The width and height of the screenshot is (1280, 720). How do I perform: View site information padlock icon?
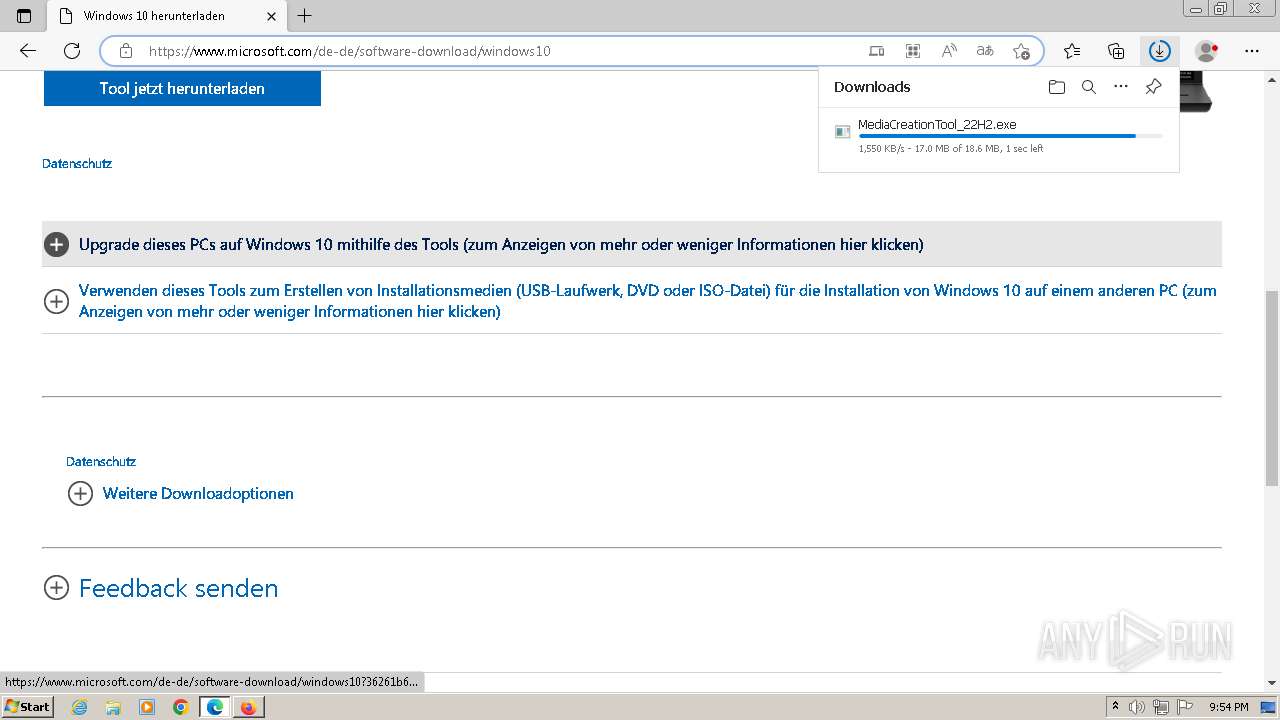[126, 51]
